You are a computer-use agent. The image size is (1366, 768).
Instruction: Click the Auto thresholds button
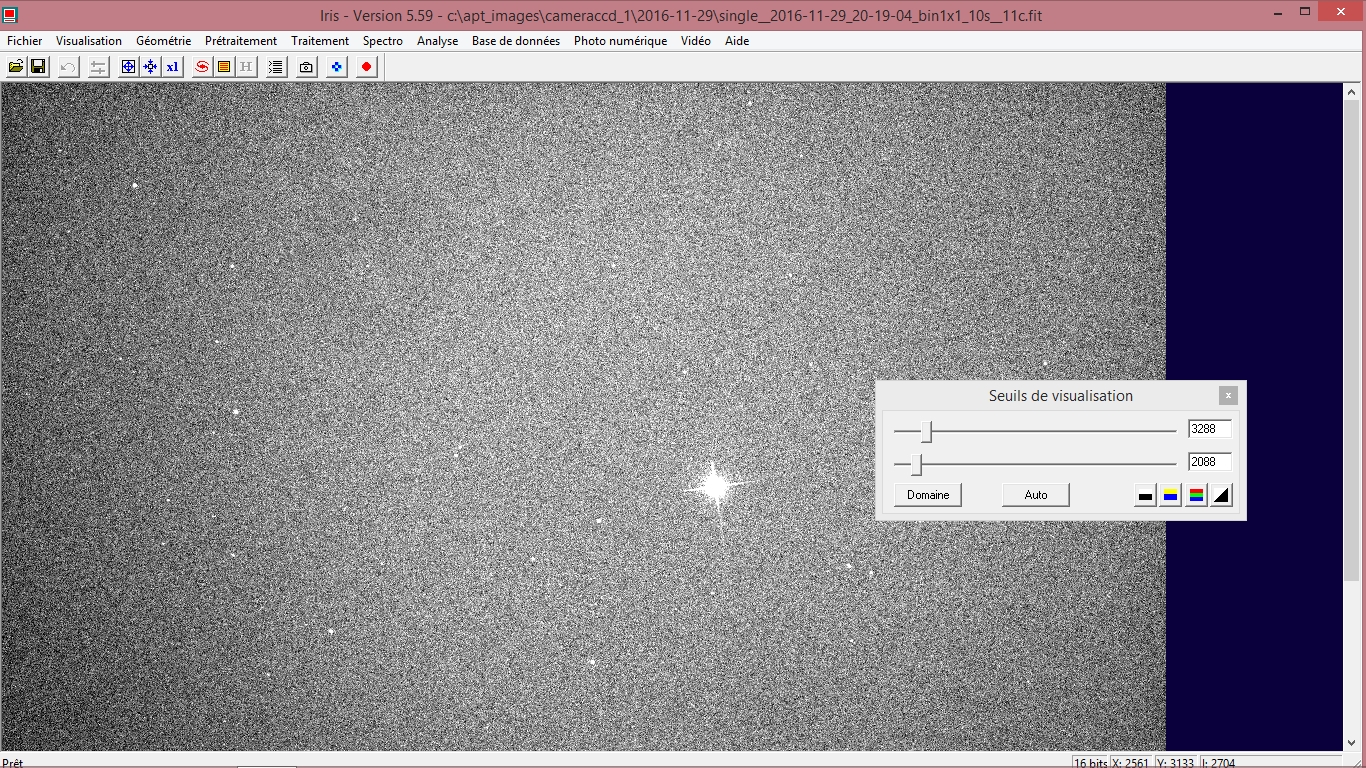[x=1036, y=495]
